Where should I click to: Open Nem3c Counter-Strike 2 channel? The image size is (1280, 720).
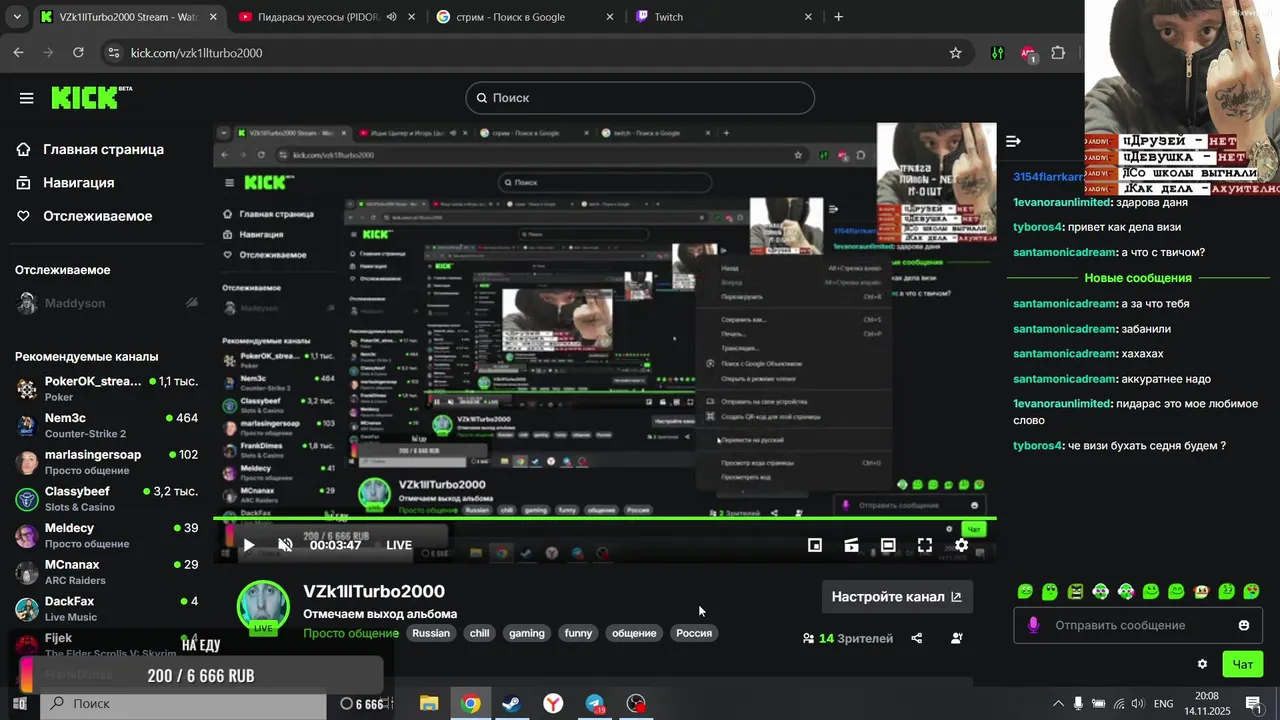pyautogui.click(x=107, y=425)
